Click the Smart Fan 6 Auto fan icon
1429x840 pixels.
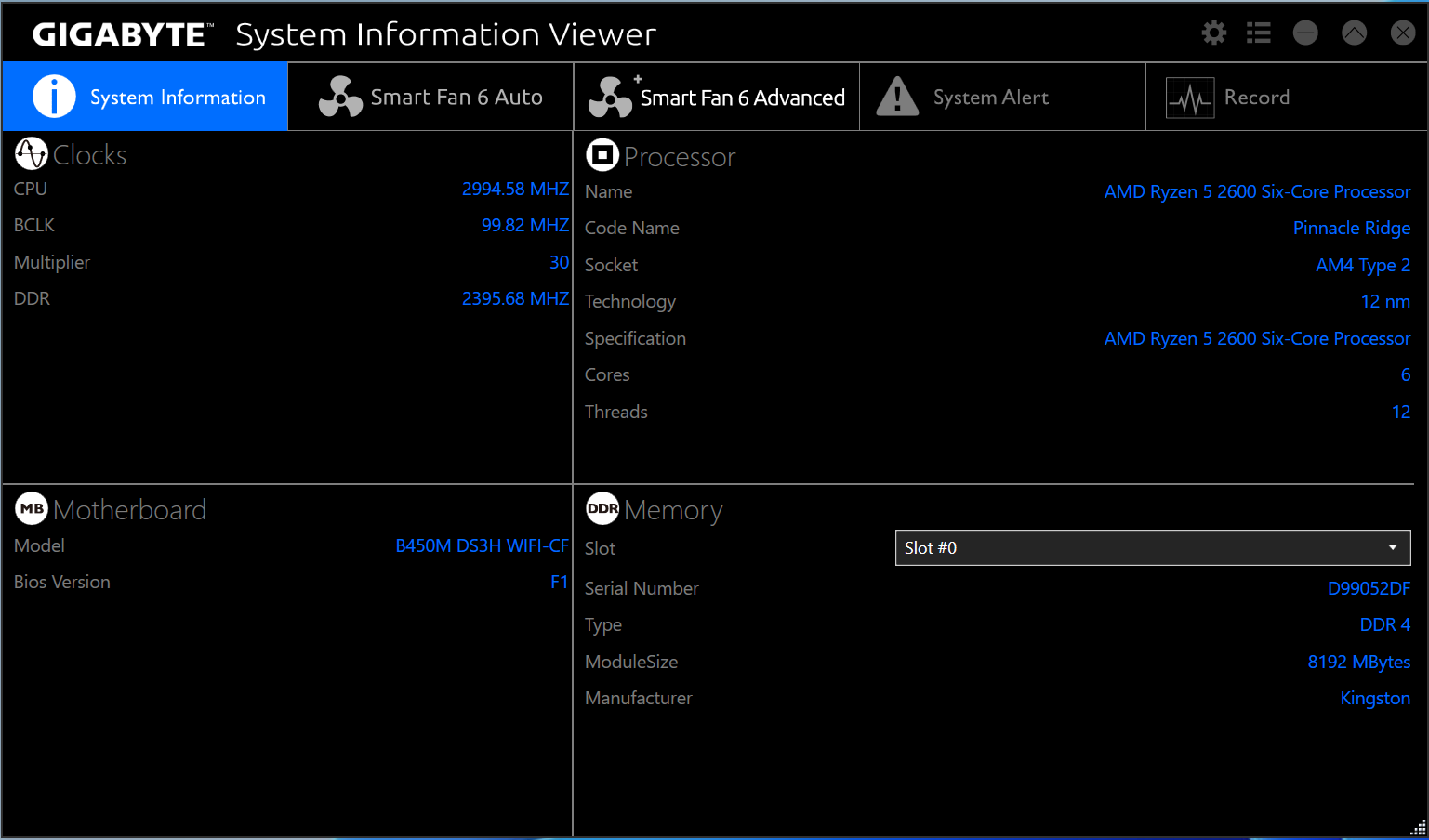[340, 97]
